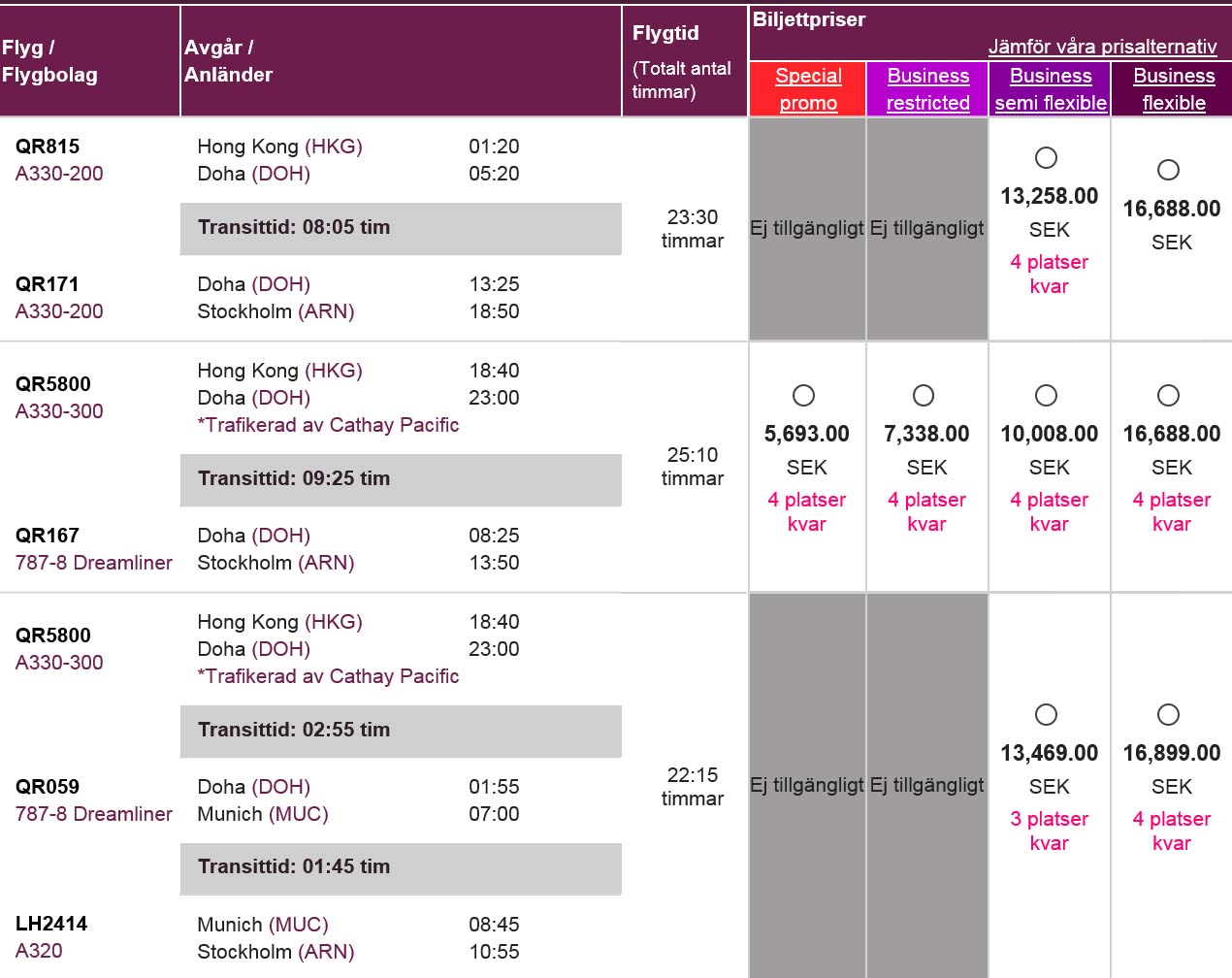
Task: View A330-200 aircraft info under QR171
Action: (59, 311)
